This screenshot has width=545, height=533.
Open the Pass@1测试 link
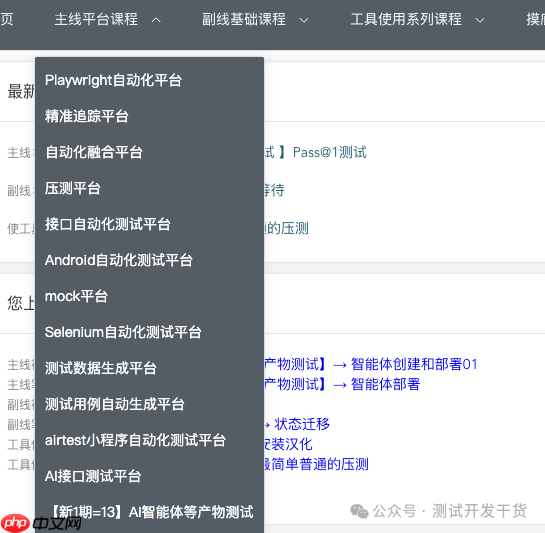pos(330,152)
